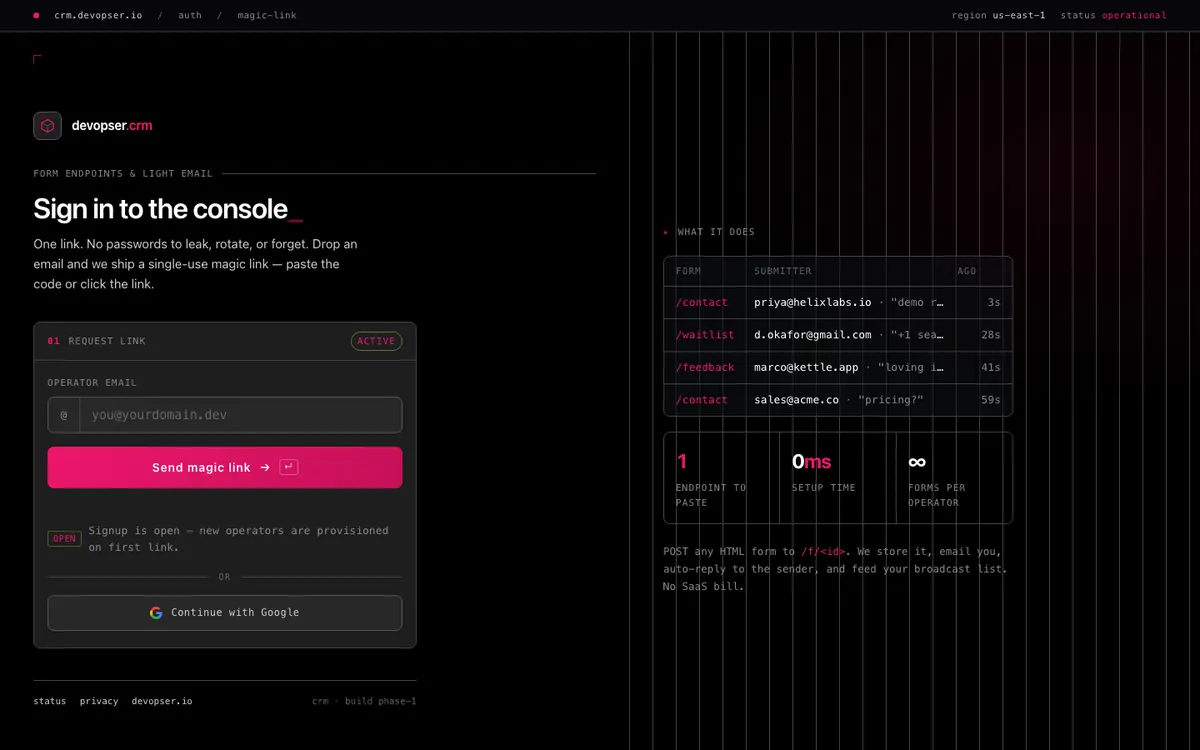The height and width of the screenshot is (750, 1200).
Task: Click sales@acme.co submitter row
Action: (838, 400)
